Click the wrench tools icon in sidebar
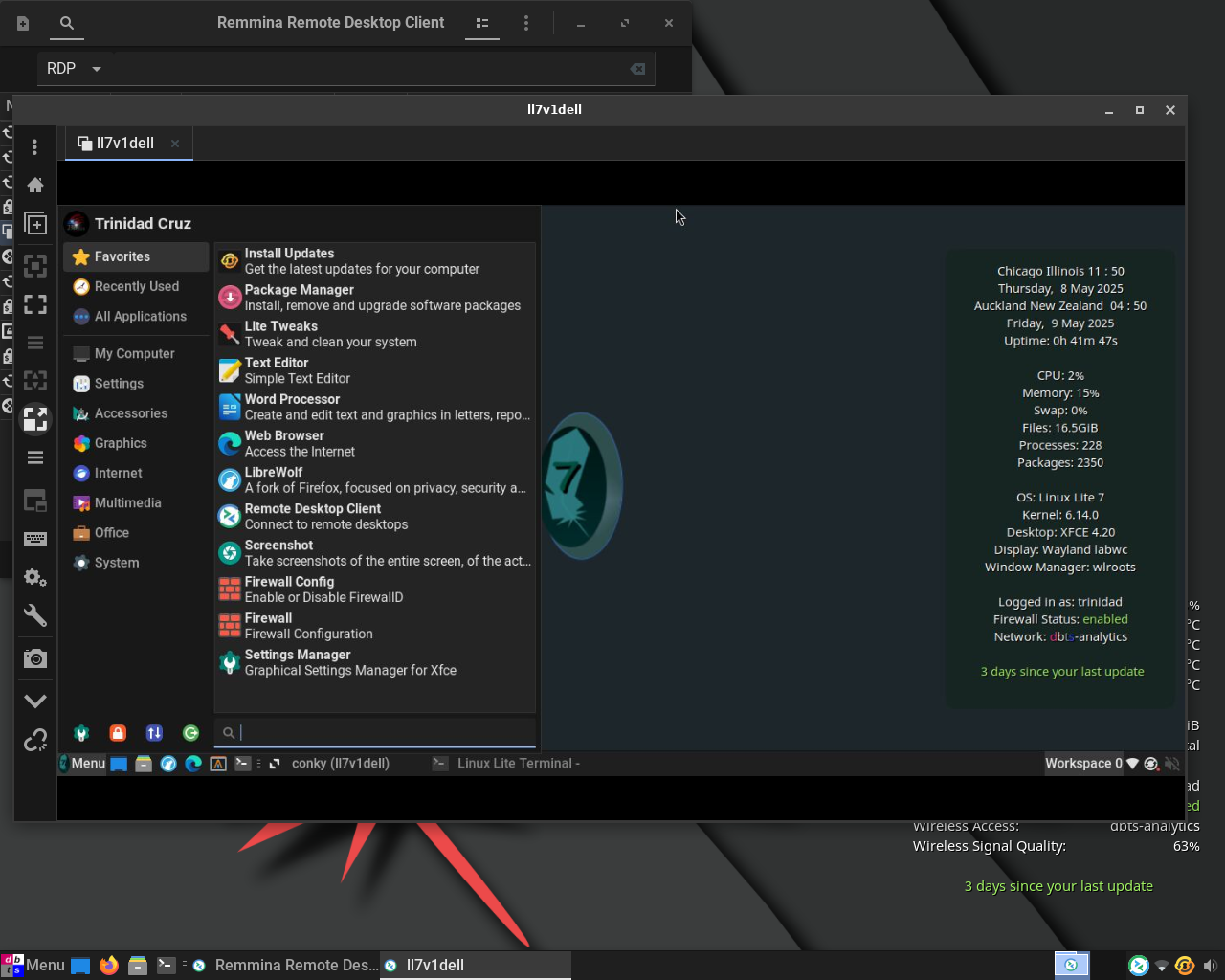1225x980 pixels. click(35, 615)
